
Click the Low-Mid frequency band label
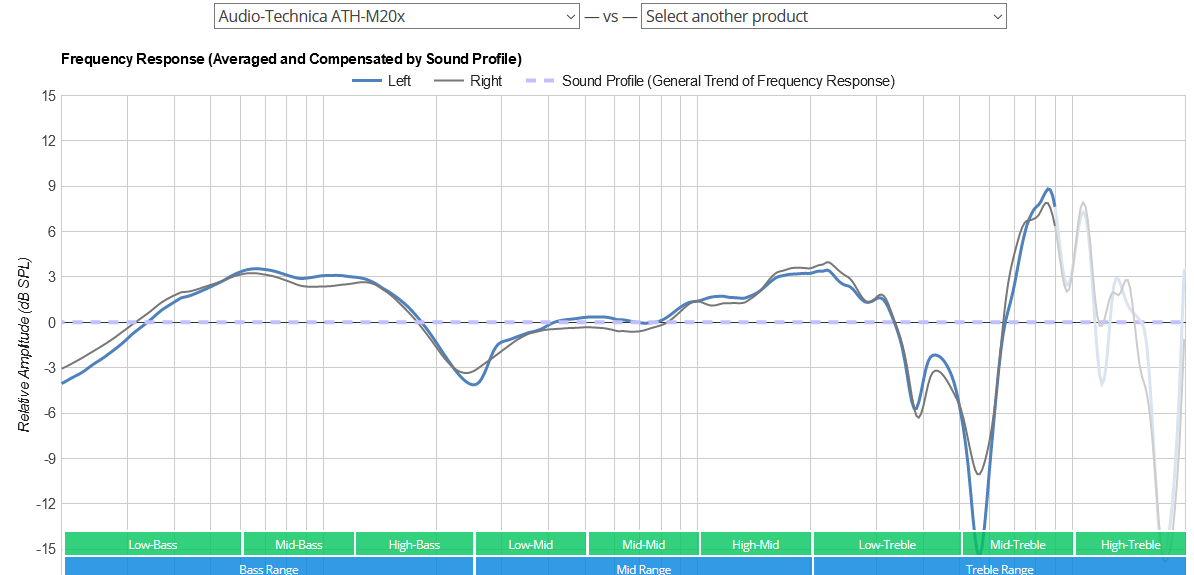coord(531,545)
